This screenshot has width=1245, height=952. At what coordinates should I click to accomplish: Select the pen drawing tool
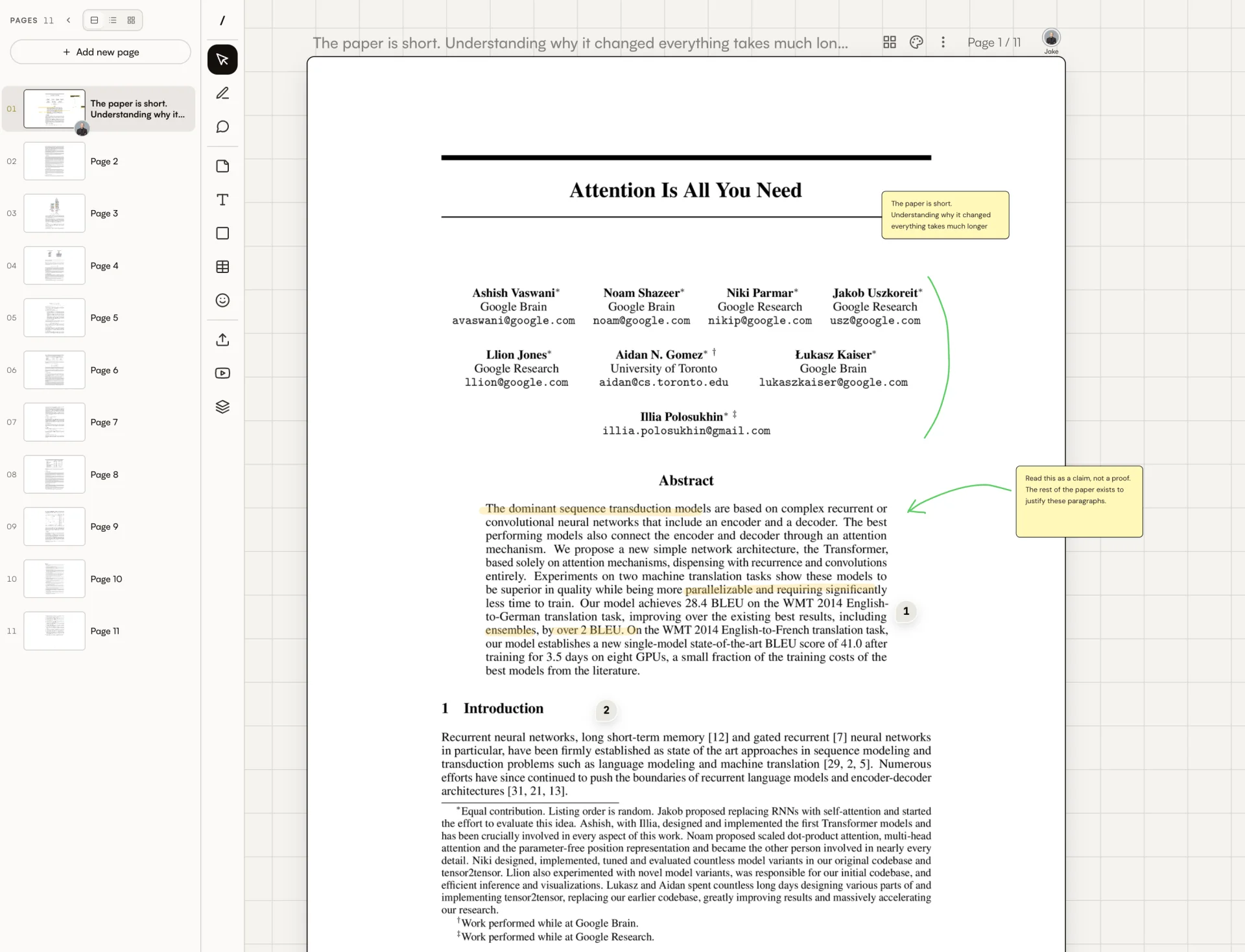click(x=222, y=93)
